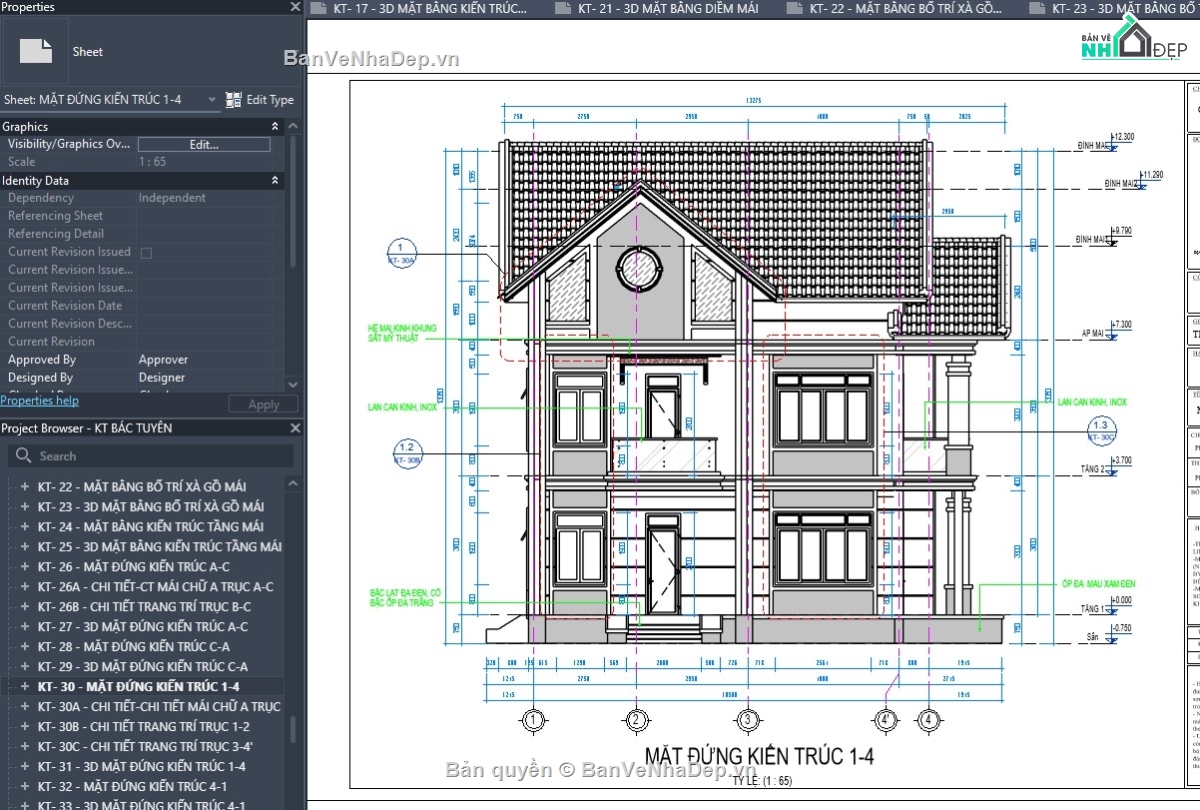Viewport: 1200px width, 810px height.
Task: Select the HỆ MÁI KÍNH KHUNG SẮT annotation
Action: tap(403, 333)
